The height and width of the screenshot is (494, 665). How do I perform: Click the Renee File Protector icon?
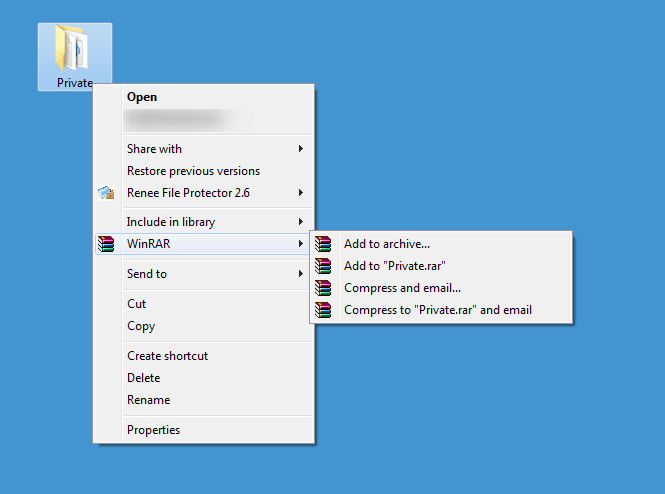click(x=106, y=193)
